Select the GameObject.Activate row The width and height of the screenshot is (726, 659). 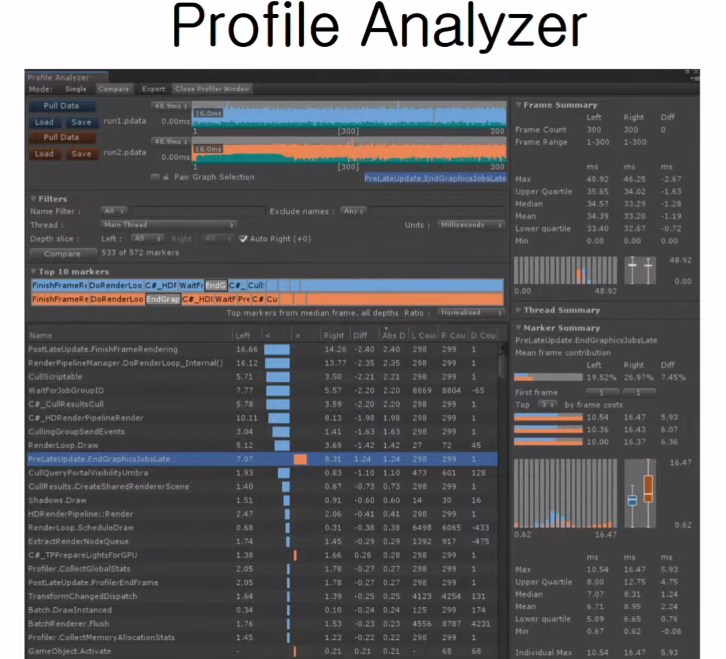tap(262, 651)
